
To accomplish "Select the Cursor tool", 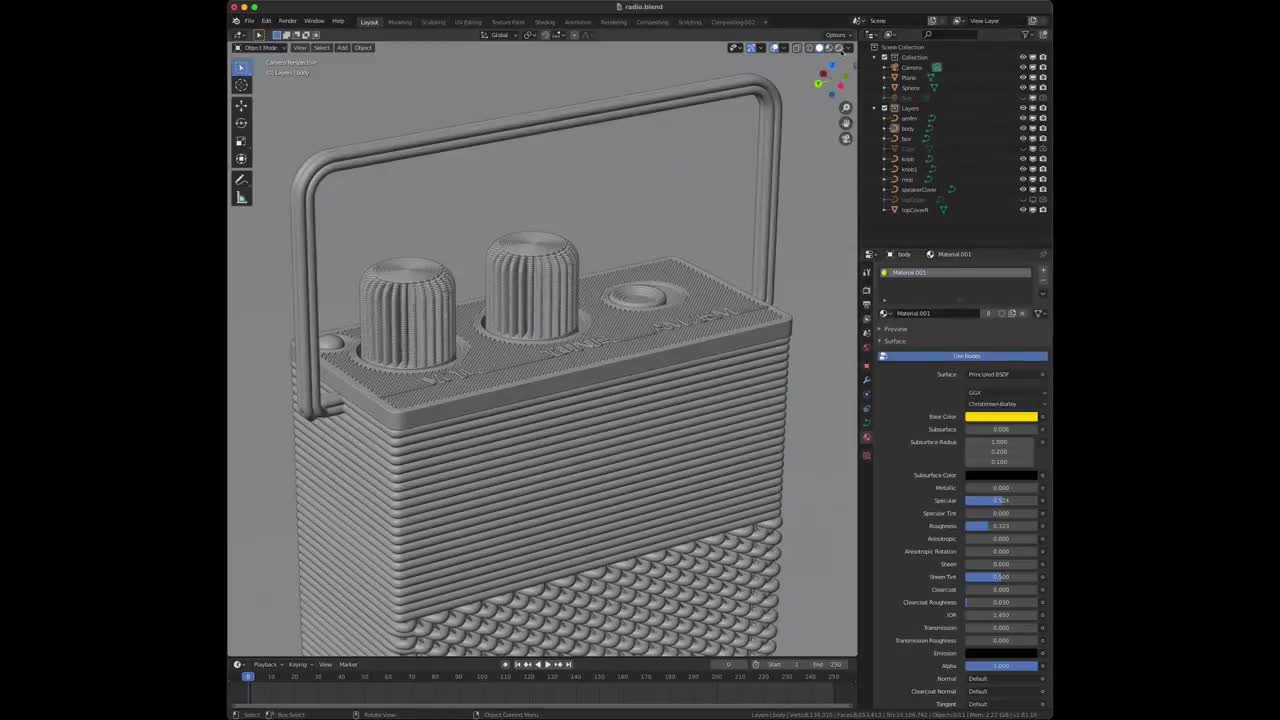I will point(241,86).
